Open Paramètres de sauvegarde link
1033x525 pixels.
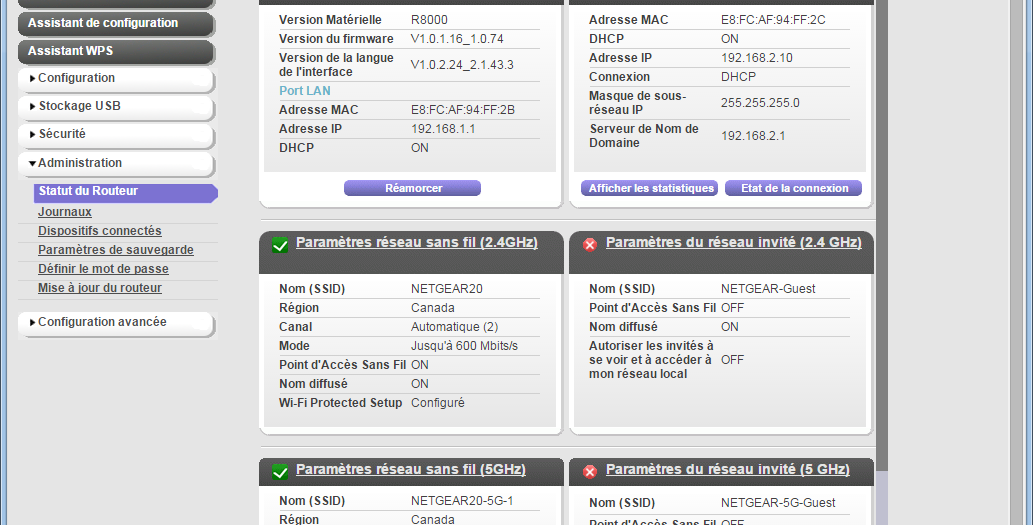tap(116, 250)
